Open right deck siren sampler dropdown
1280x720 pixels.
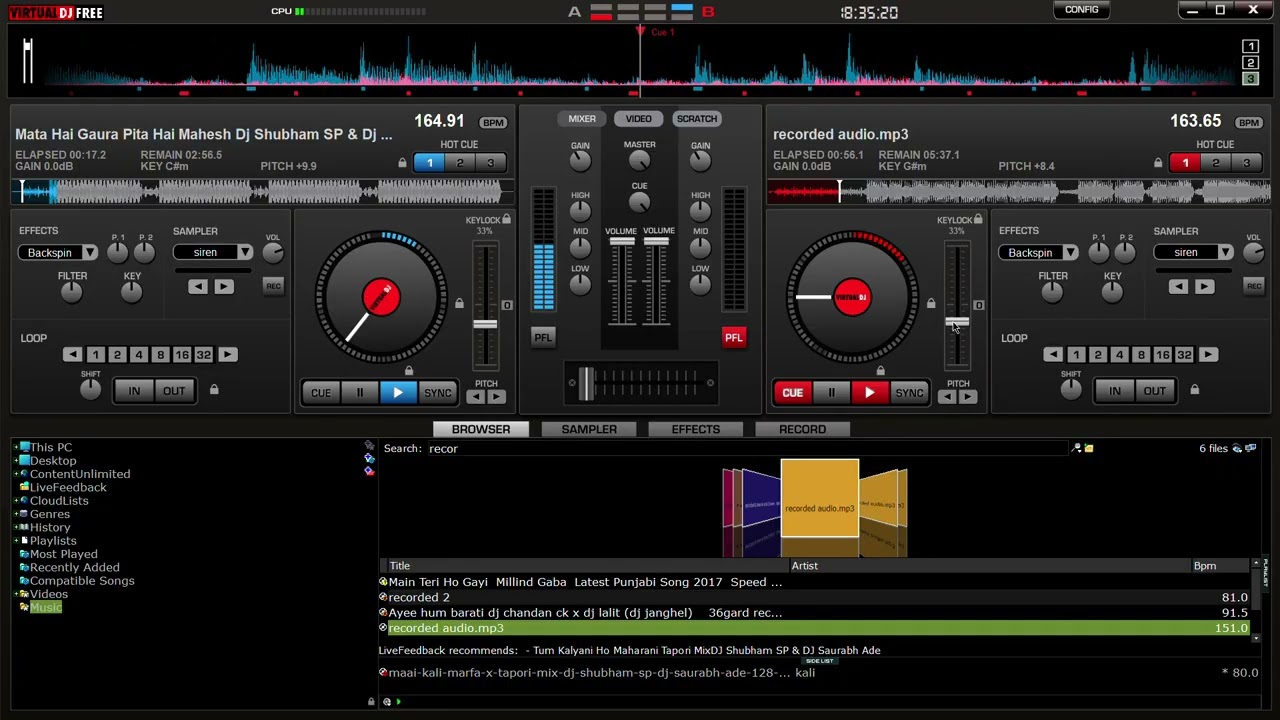pyautogui.click(x=1225, y=253)
